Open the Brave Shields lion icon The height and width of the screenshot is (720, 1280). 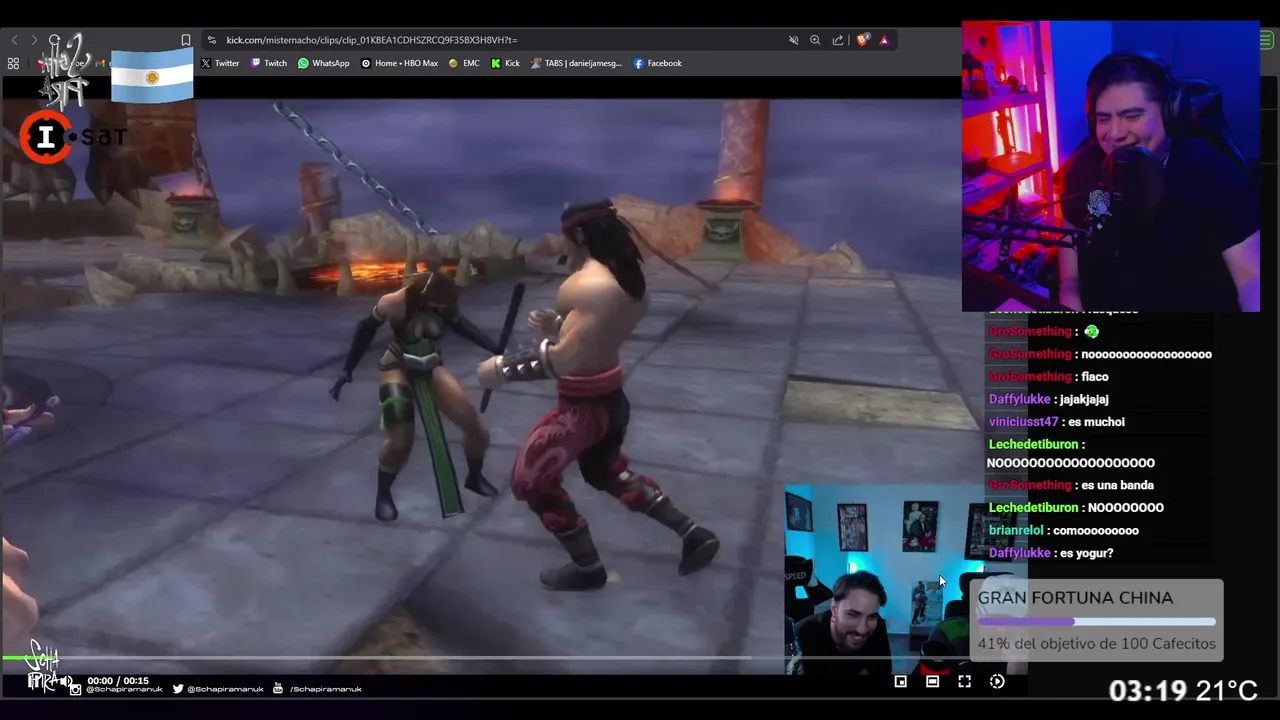(x=863, y=40)
